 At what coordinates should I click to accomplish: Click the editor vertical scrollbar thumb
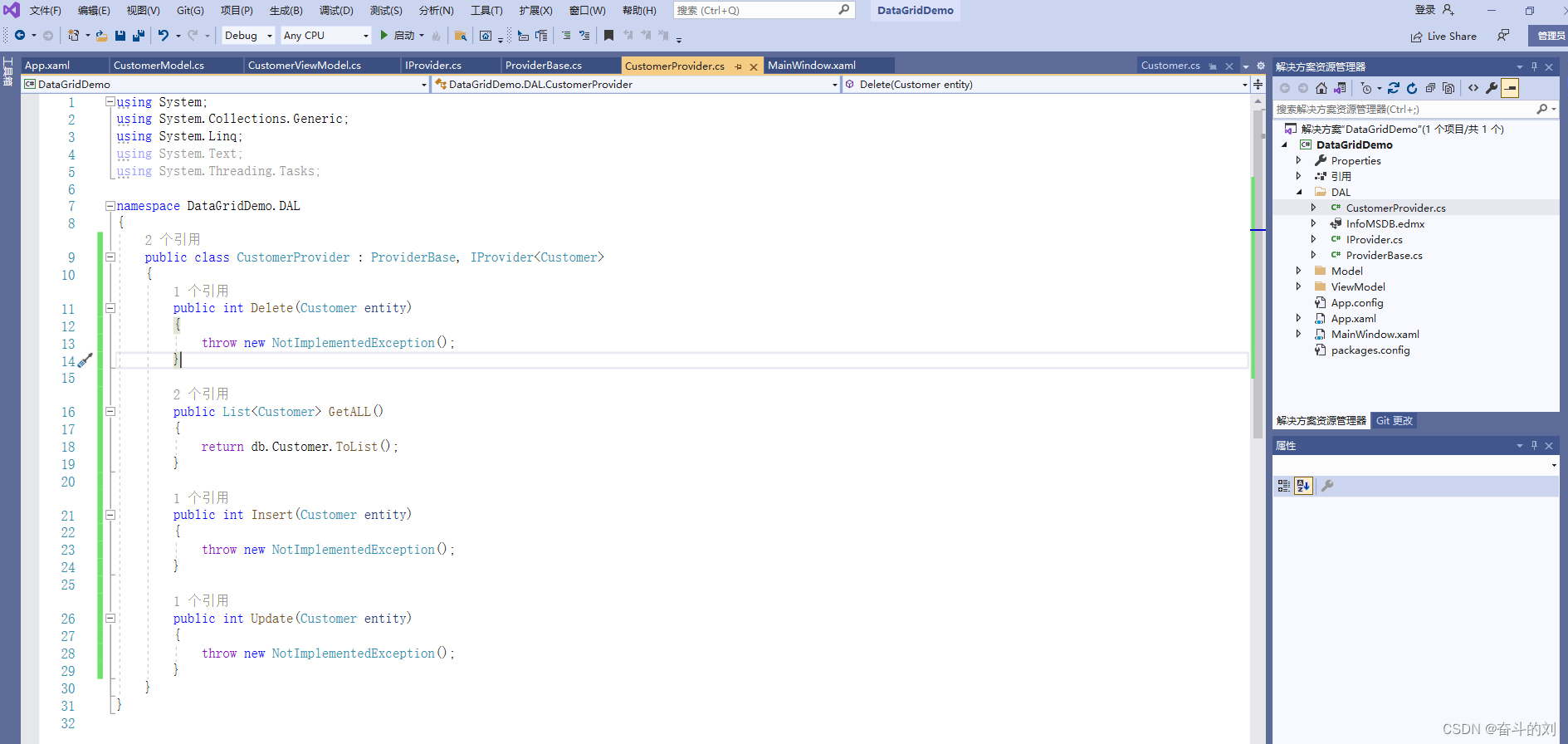pyautogui.click(x=1258, y=274)
